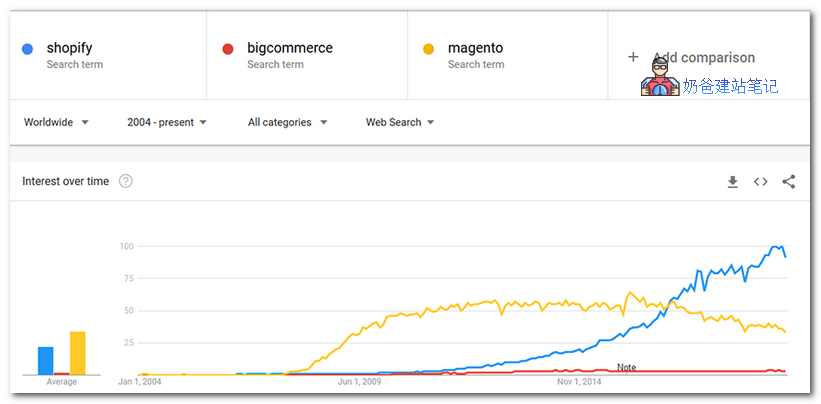
Task: Click the plus icon to add comparison
Action: tap(633, 57)
